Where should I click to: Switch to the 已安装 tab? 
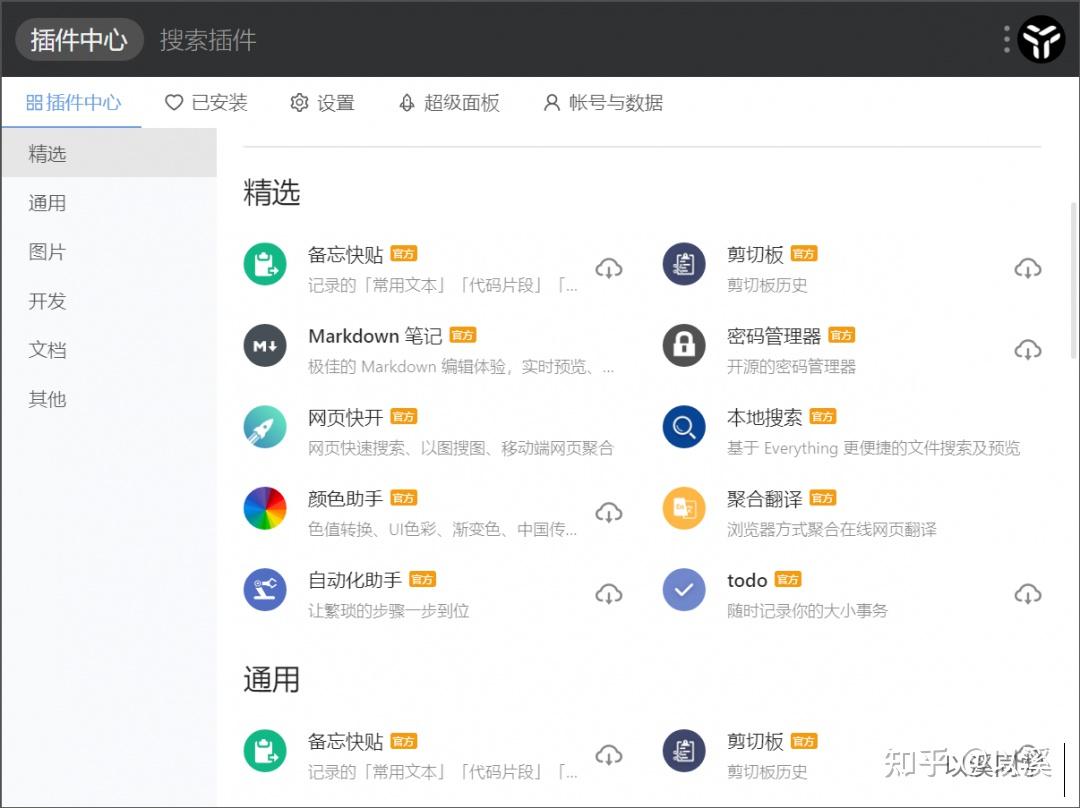pyautogui.click(x=206, y=102)
